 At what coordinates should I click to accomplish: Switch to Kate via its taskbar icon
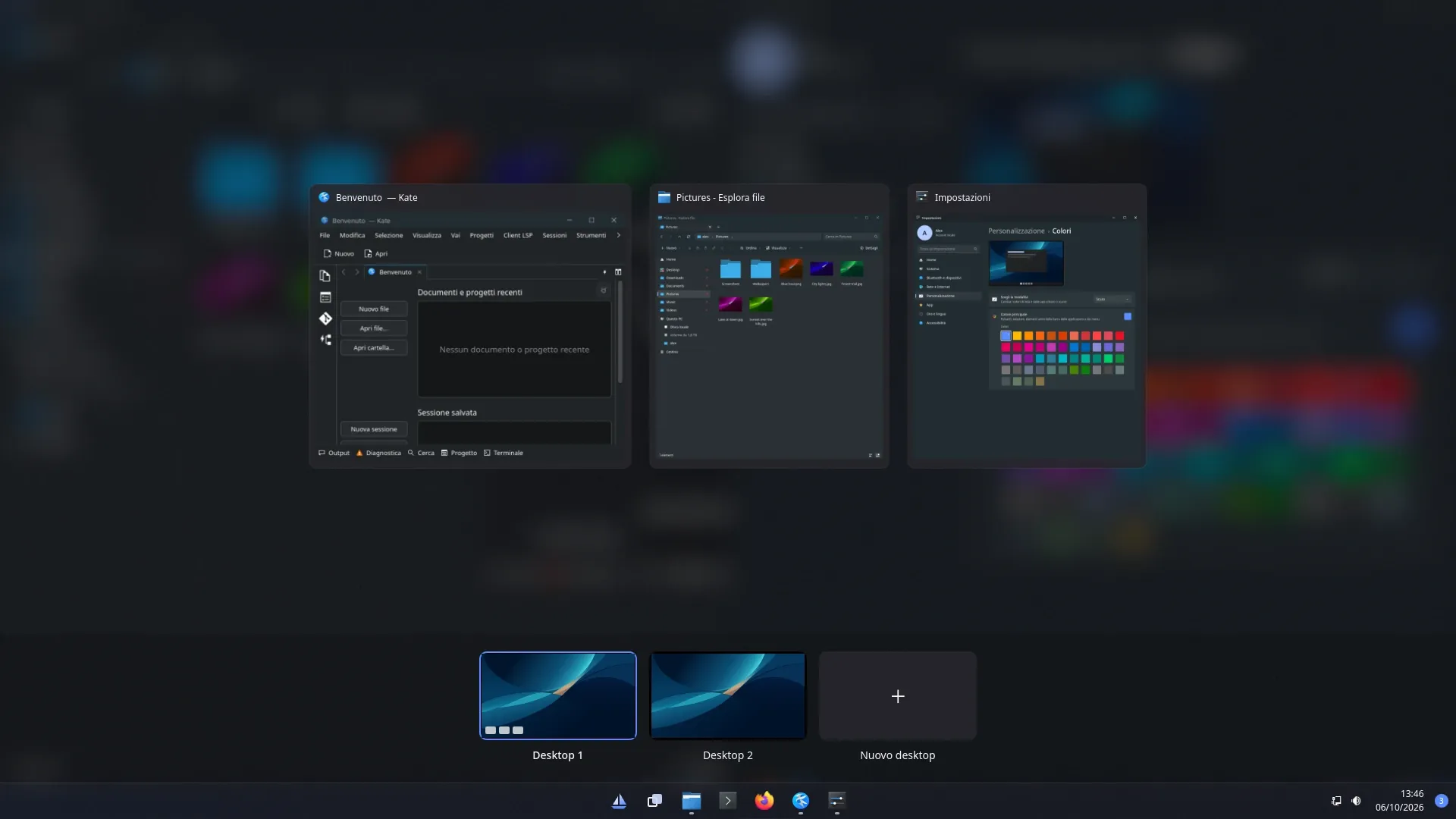click(x=800, y=801)
